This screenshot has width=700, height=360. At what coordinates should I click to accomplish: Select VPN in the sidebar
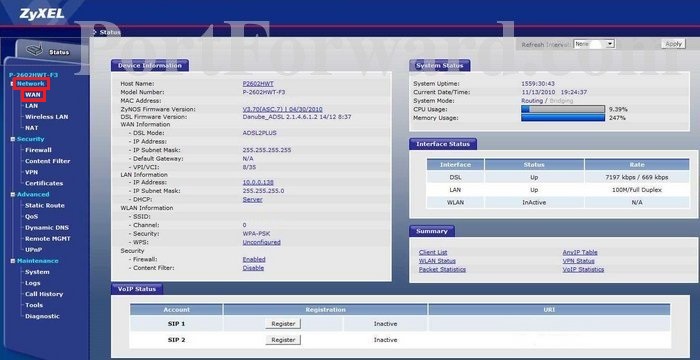[31, 172]
